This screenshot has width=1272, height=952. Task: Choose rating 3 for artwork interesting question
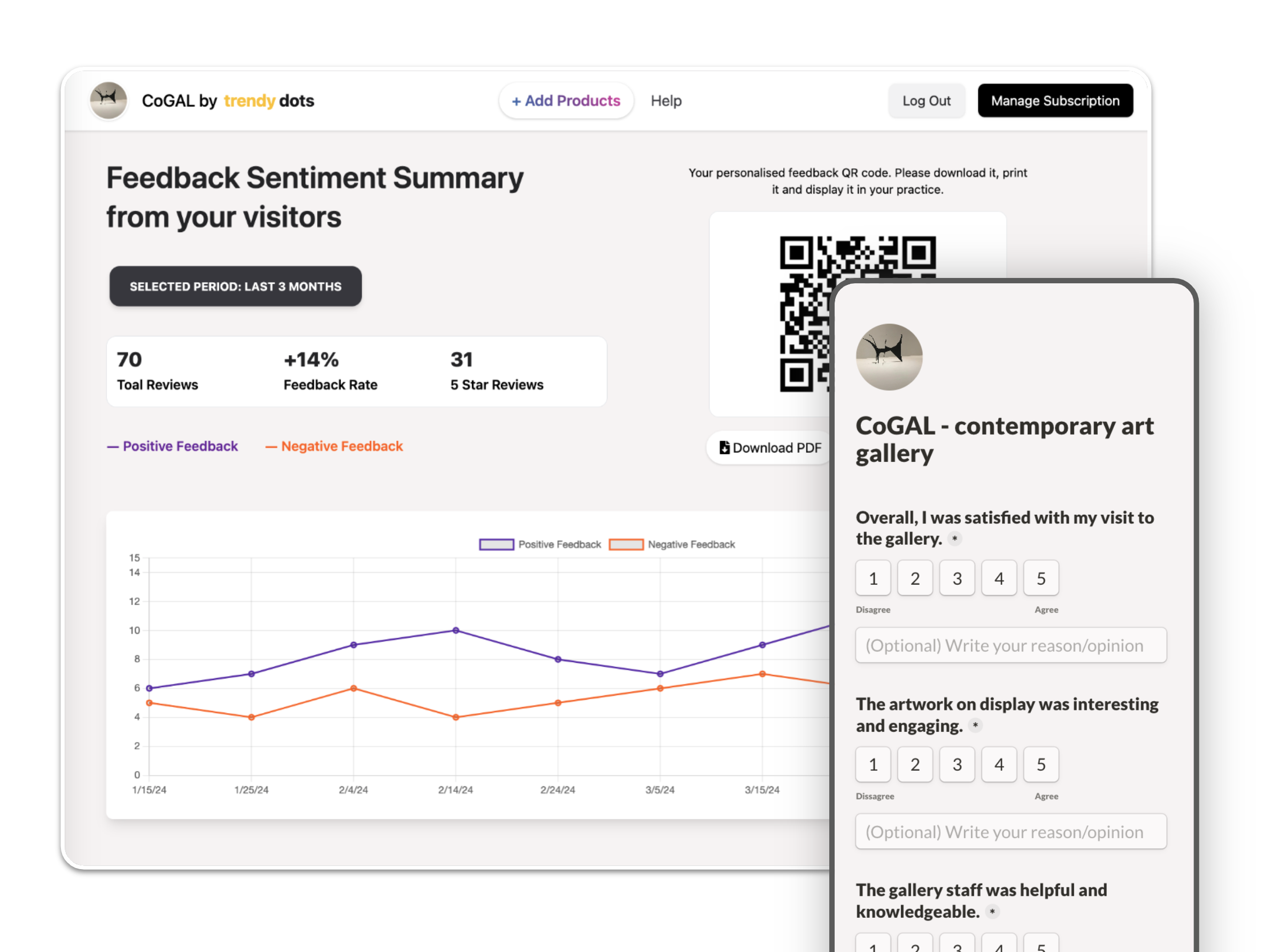pos(957,764)
